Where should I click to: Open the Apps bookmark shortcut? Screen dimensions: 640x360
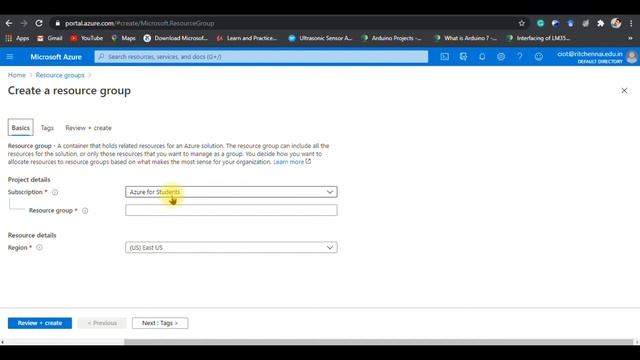pos(17,38)
